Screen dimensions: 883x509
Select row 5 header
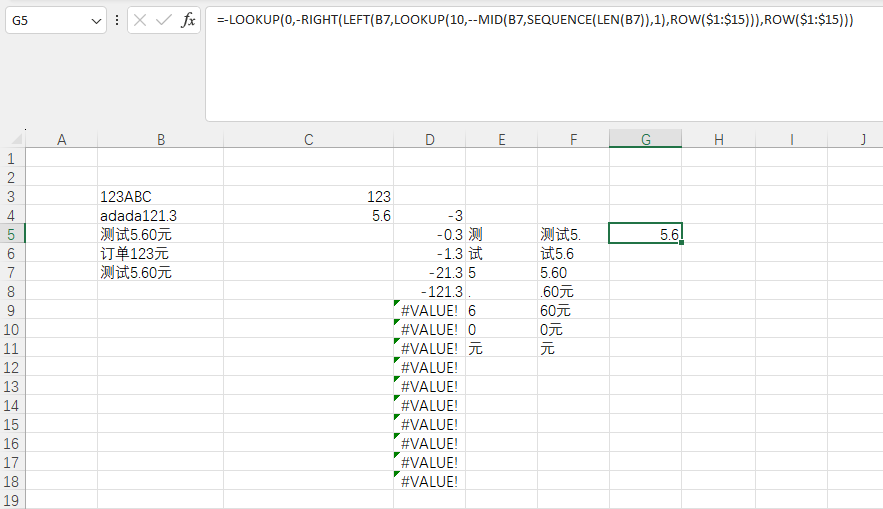(12, 234)
